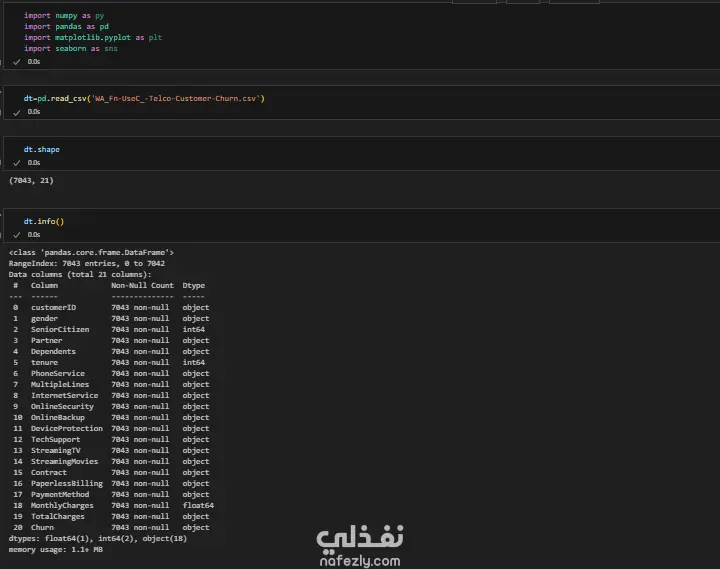The width and height of the screenshot is (720, 569).
Task: Click the 'memory usage: 1.1+ MB' line
Action: [56, 550]
